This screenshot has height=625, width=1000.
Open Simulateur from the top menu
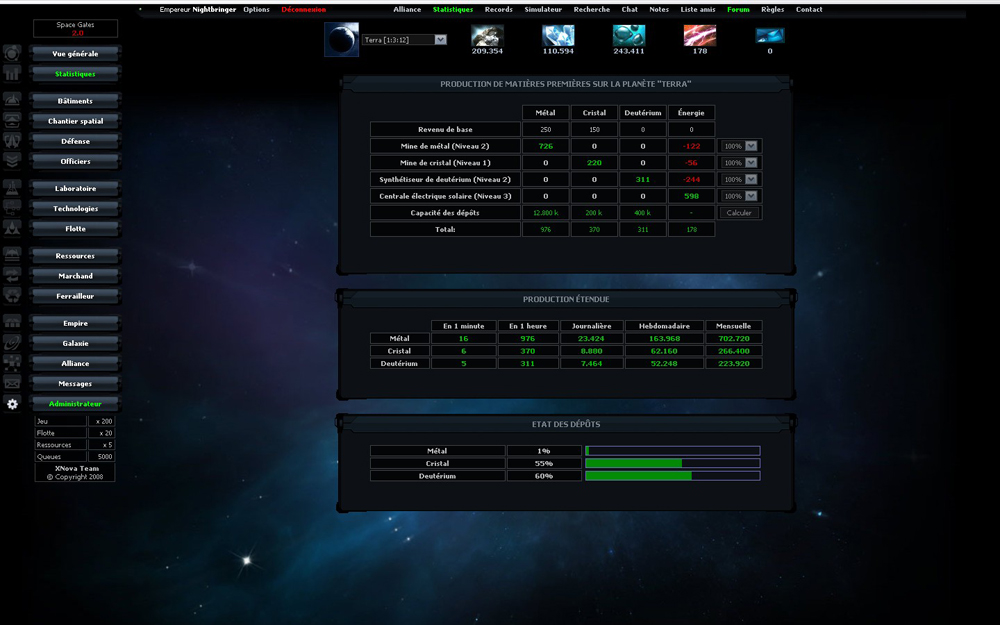(543, 9)
